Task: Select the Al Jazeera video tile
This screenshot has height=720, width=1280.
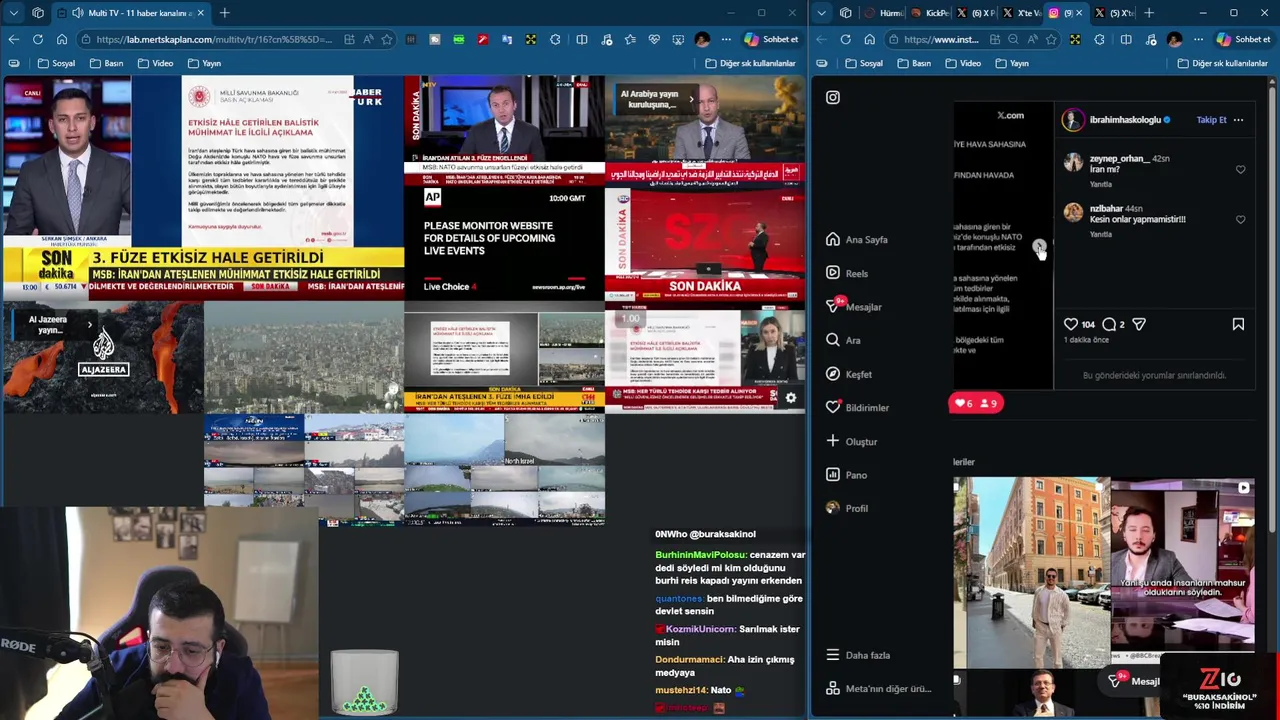Action: (x=103, y=357)
